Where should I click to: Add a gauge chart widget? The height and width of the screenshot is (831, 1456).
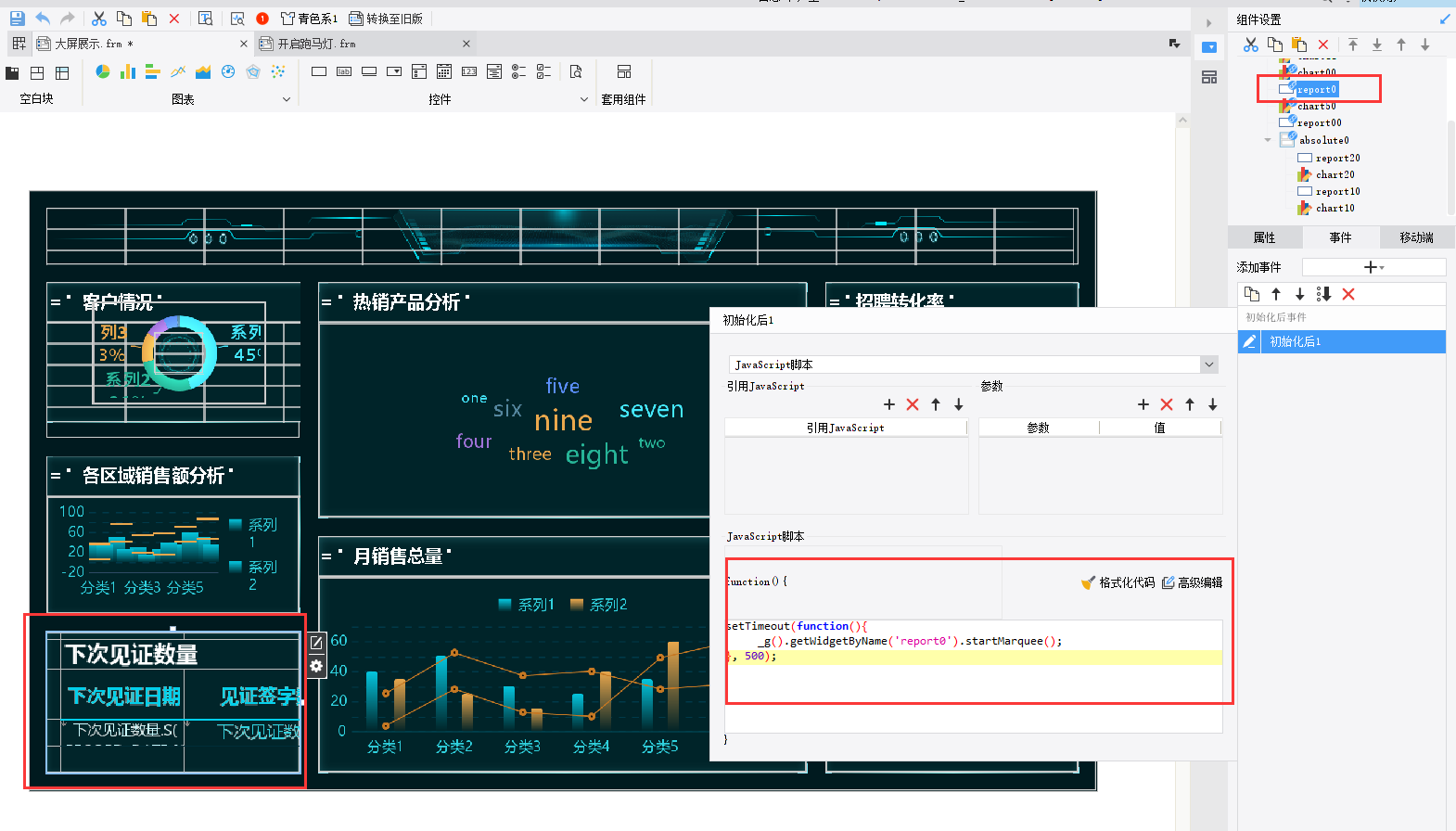pos(228,71)
